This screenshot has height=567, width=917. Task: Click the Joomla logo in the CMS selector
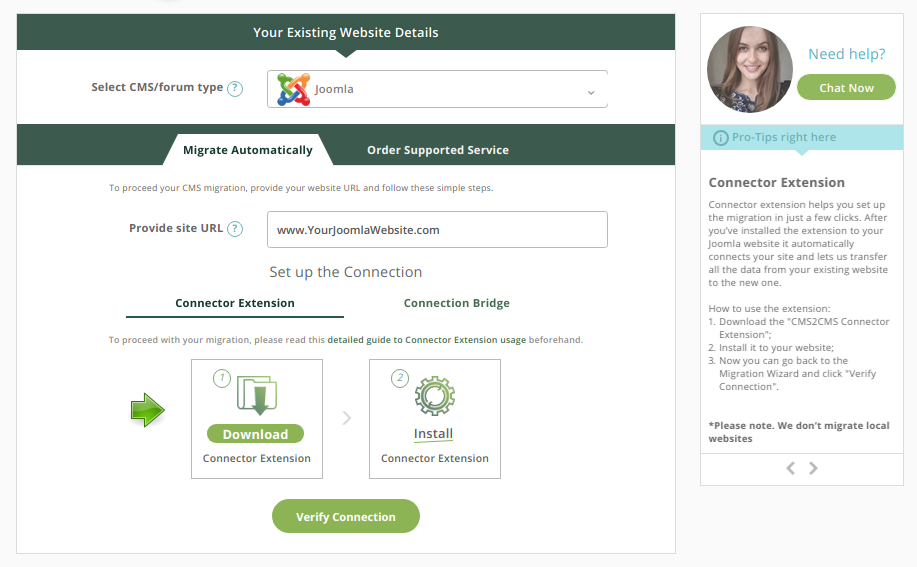click(294, 89)
